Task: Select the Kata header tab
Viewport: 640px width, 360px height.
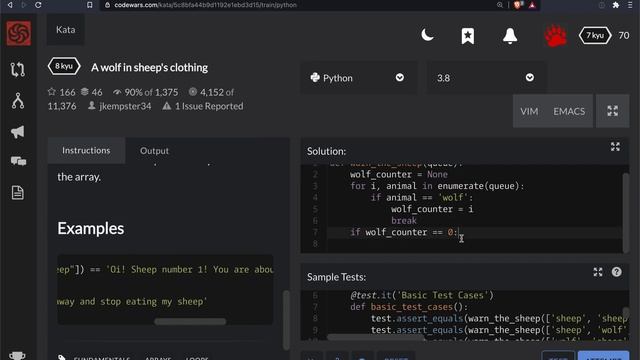Action: click(x=66, y=29)
